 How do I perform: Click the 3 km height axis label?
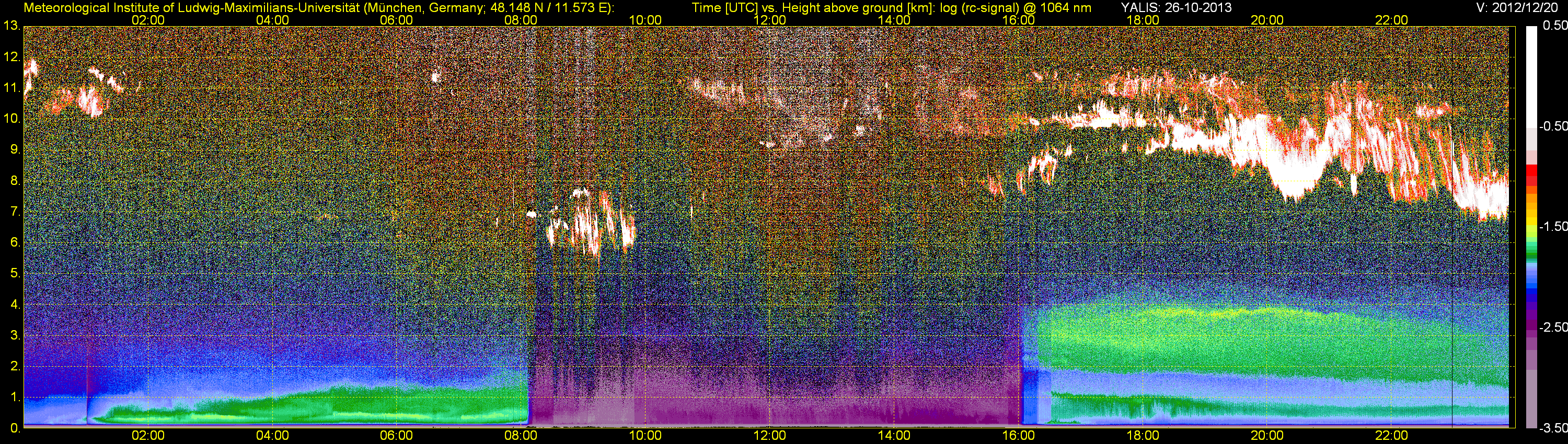click(x=15, y=335)
